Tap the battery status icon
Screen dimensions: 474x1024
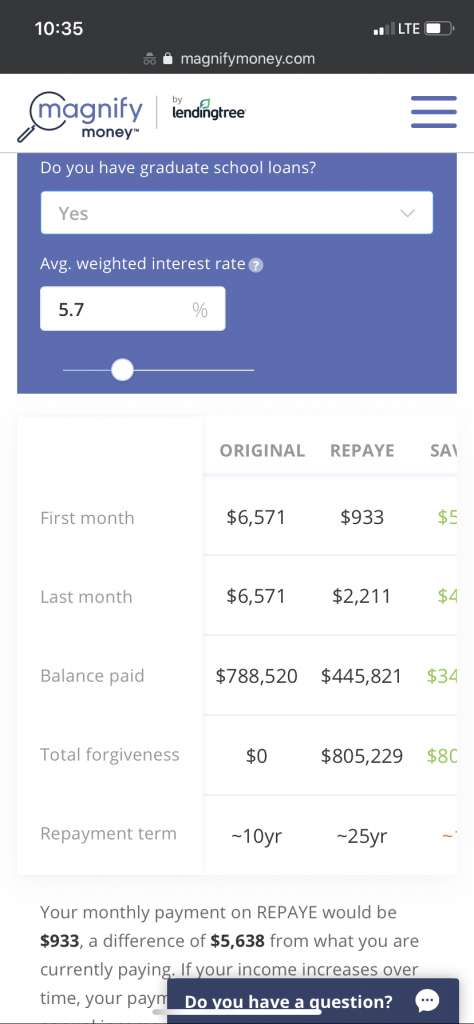439,29
